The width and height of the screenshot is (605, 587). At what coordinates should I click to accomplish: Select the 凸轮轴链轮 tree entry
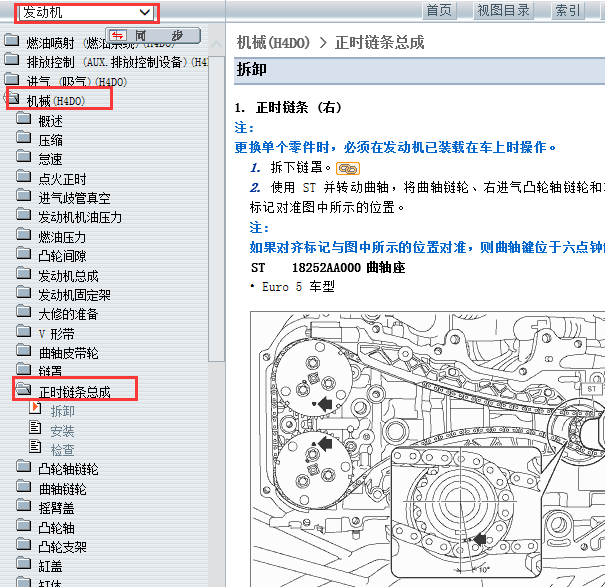click(x=68, y=470)
